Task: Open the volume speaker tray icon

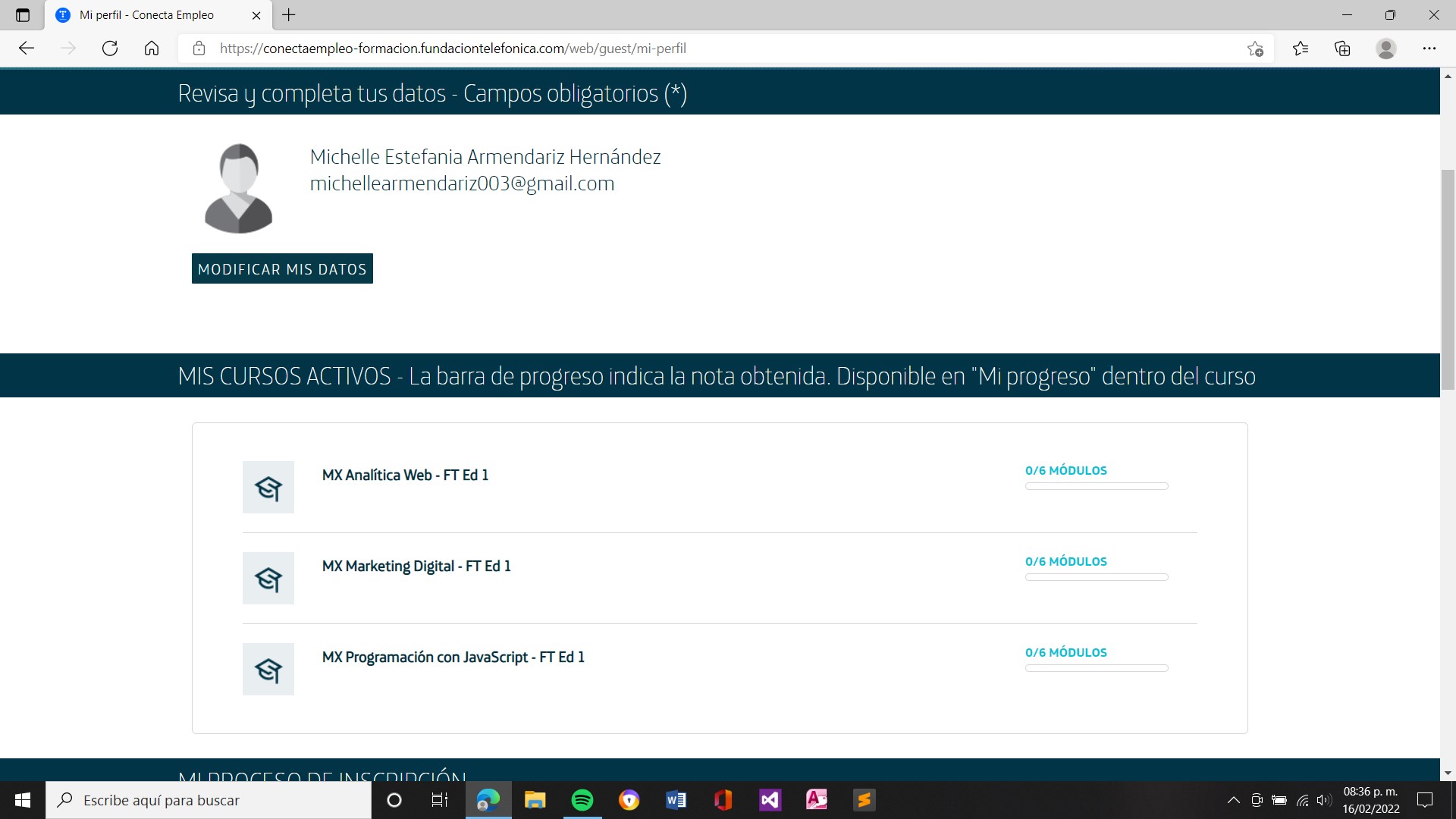Action: pos(1324,800)
